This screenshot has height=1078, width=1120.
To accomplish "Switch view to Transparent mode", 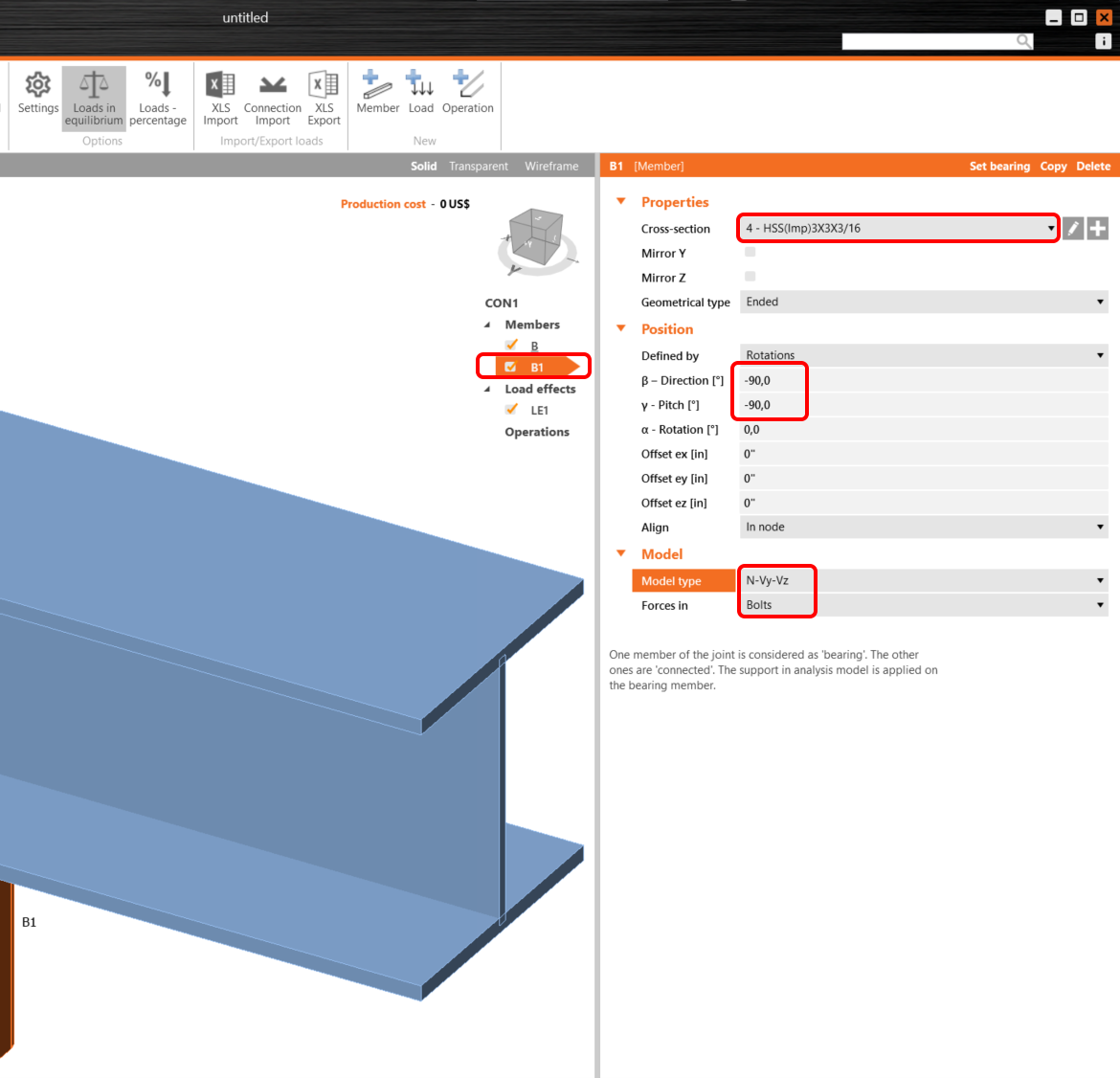I will (479, 166).
